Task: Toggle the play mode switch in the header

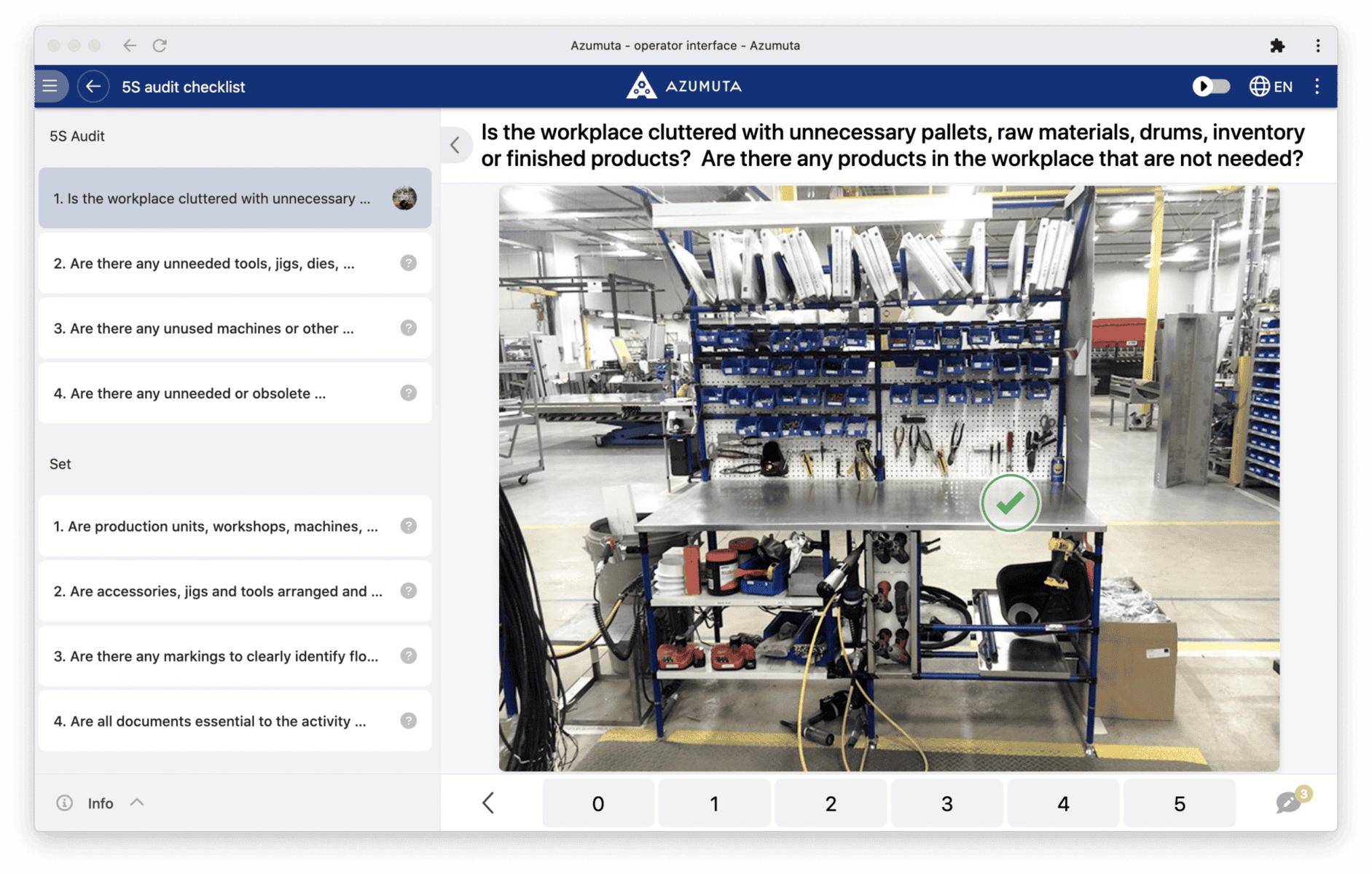Action: pyautogui.click(x=1210, y=86)
